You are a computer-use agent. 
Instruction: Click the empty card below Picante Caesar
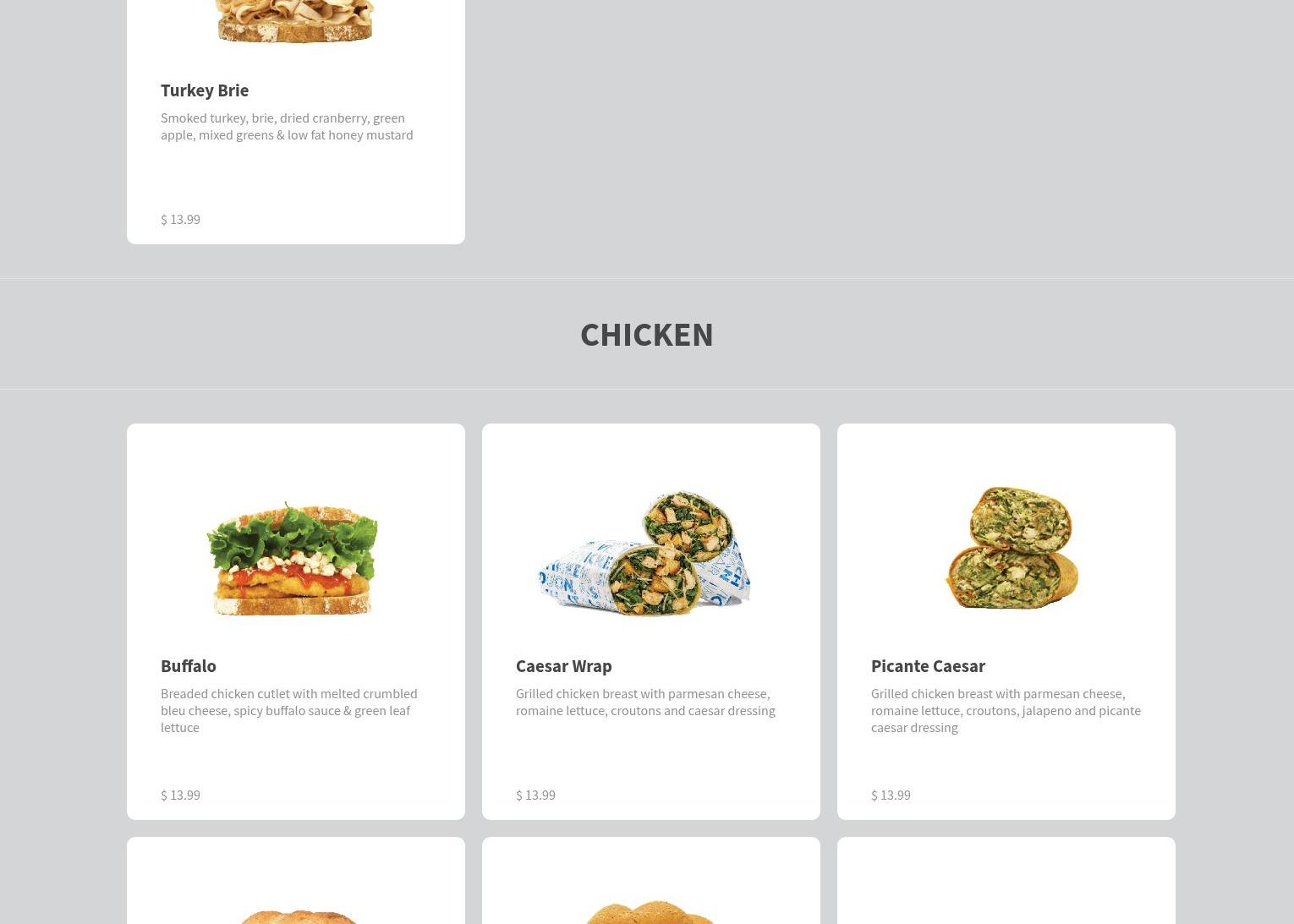[1006, 880]
